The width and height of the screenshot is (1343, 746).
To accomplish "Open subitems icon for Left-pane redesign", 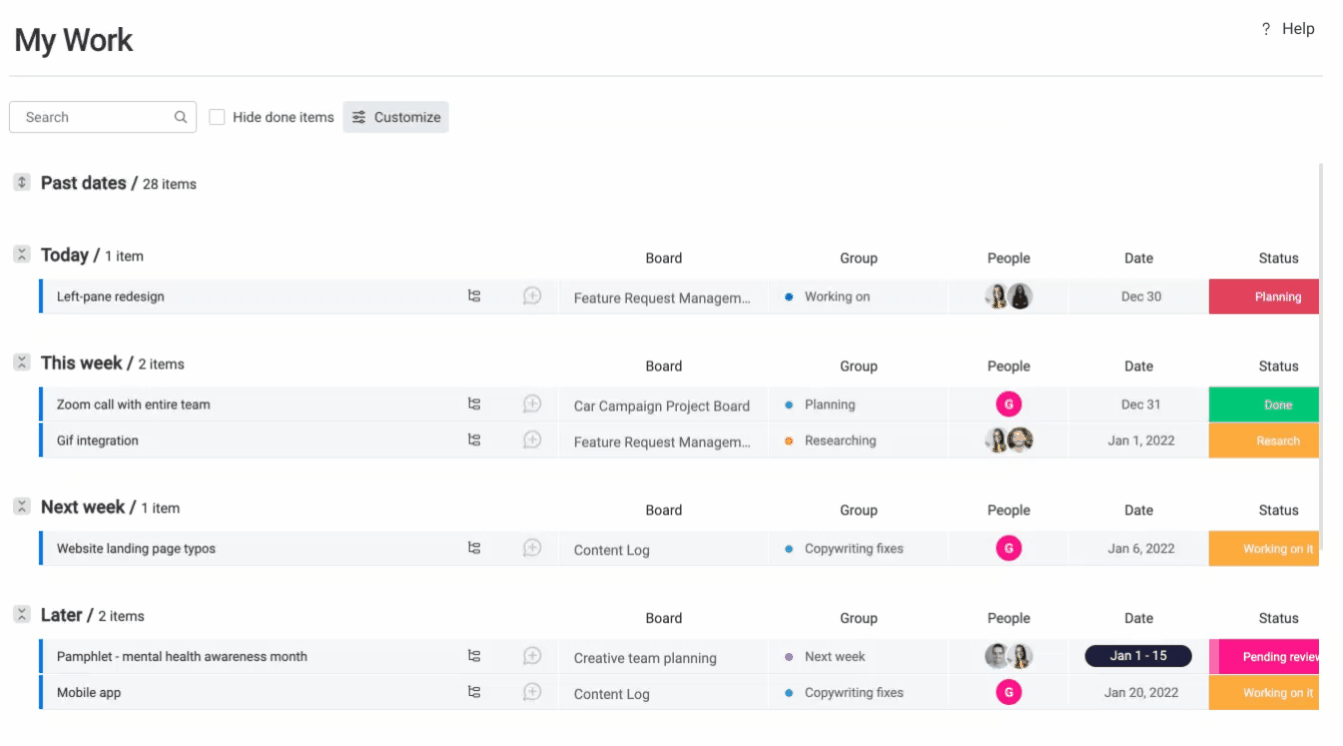I will [474, 296].
